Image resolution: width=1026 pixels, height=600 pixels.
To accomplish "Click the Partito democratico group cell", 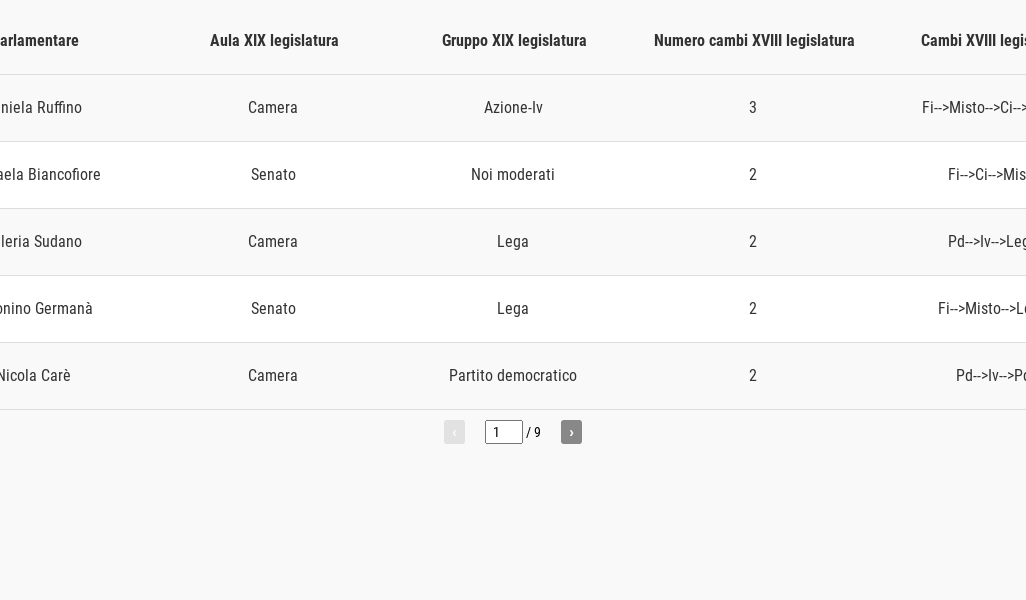I will coord(513,376).
